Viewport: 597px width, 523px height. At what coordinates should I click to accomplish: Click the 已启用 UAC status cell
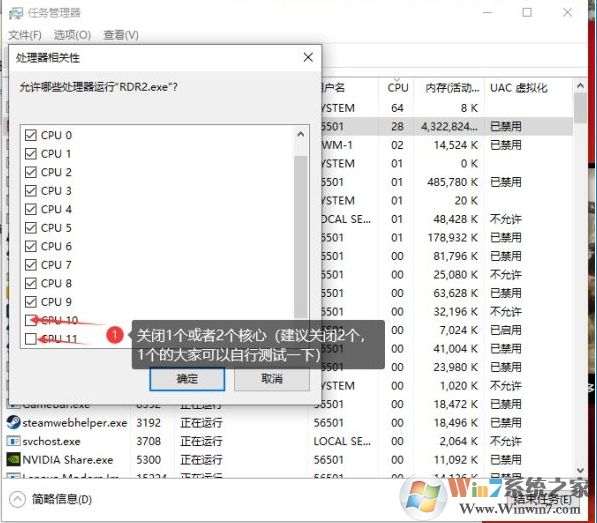506,330
